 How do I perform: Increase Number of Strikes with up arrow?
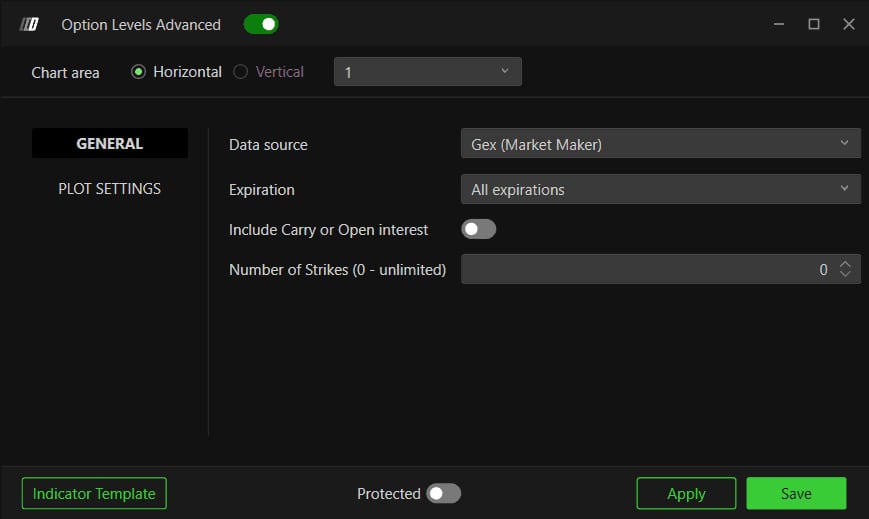click(845, 264)
